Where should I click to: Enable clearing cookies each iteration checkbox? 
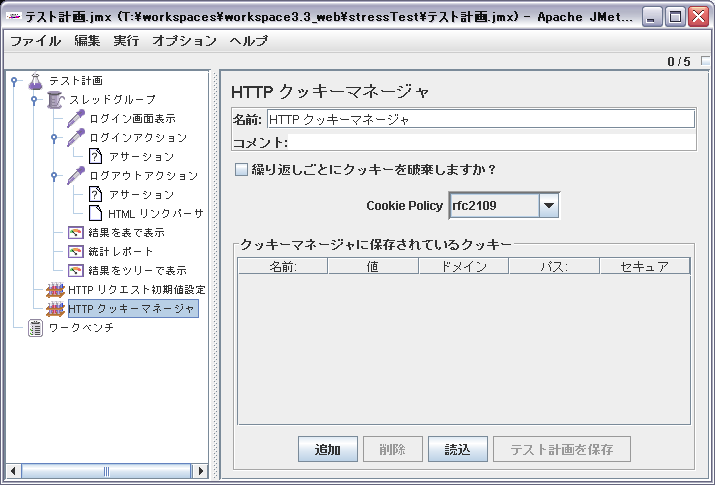241,169
